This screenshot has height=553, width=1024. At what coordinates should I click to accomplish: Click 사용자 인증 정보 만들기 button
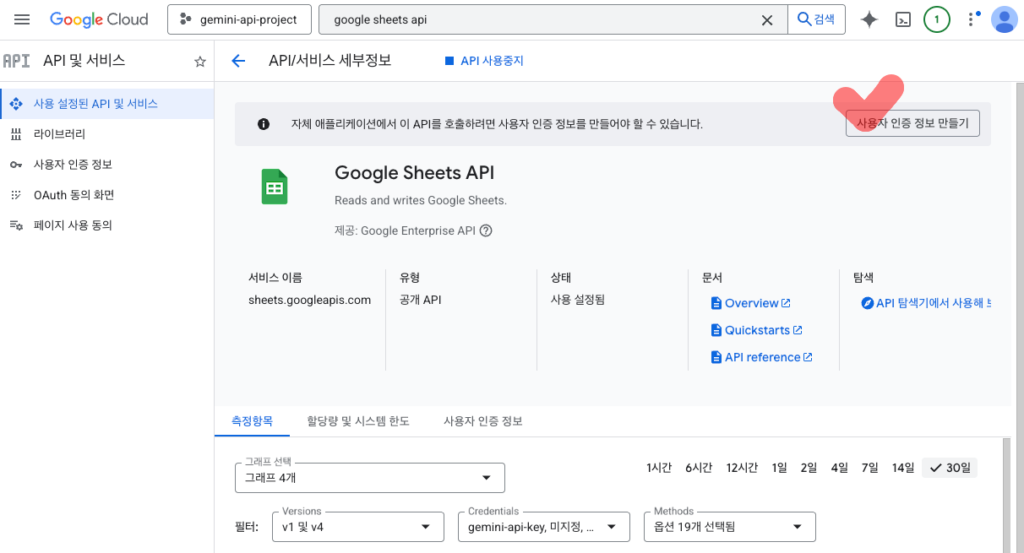click(912, 124)
